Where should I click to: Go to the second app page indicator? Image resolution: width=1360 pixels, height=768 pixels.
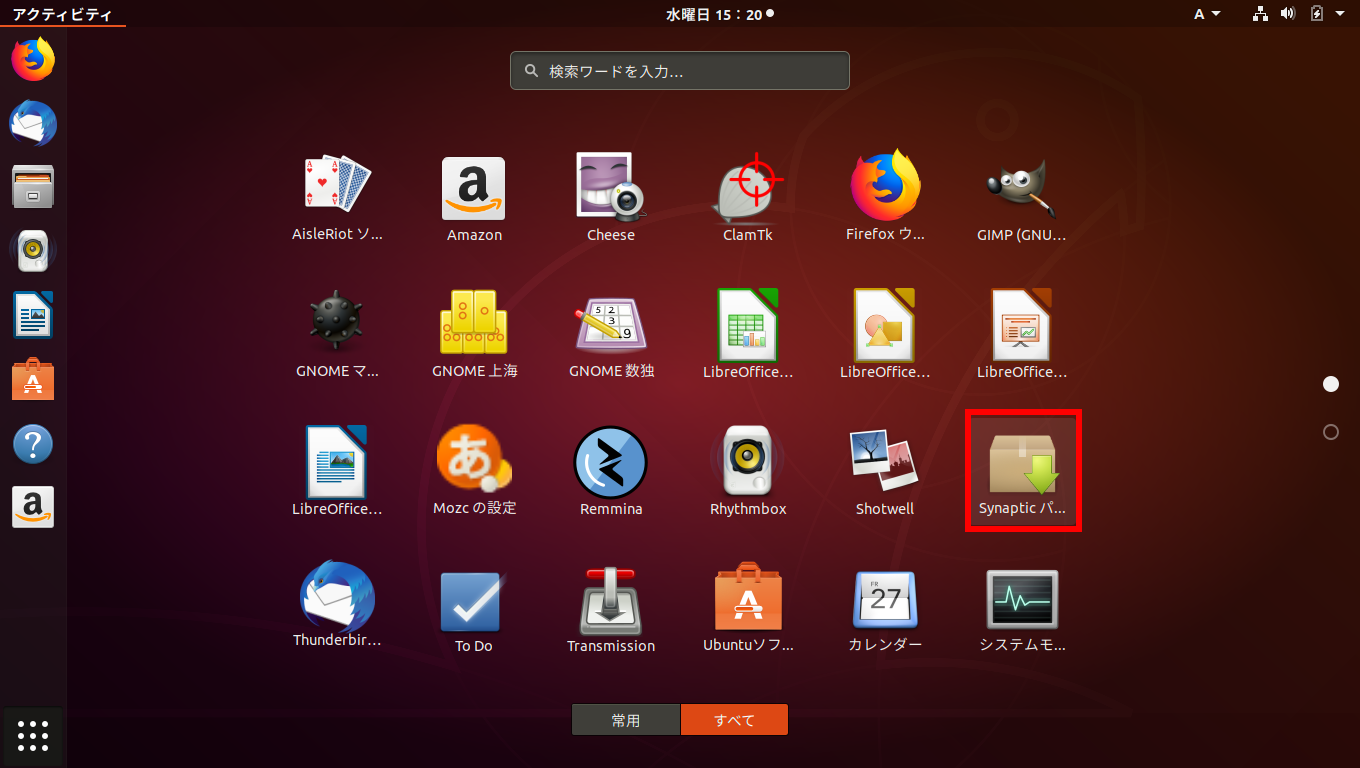click(1331, 432)
